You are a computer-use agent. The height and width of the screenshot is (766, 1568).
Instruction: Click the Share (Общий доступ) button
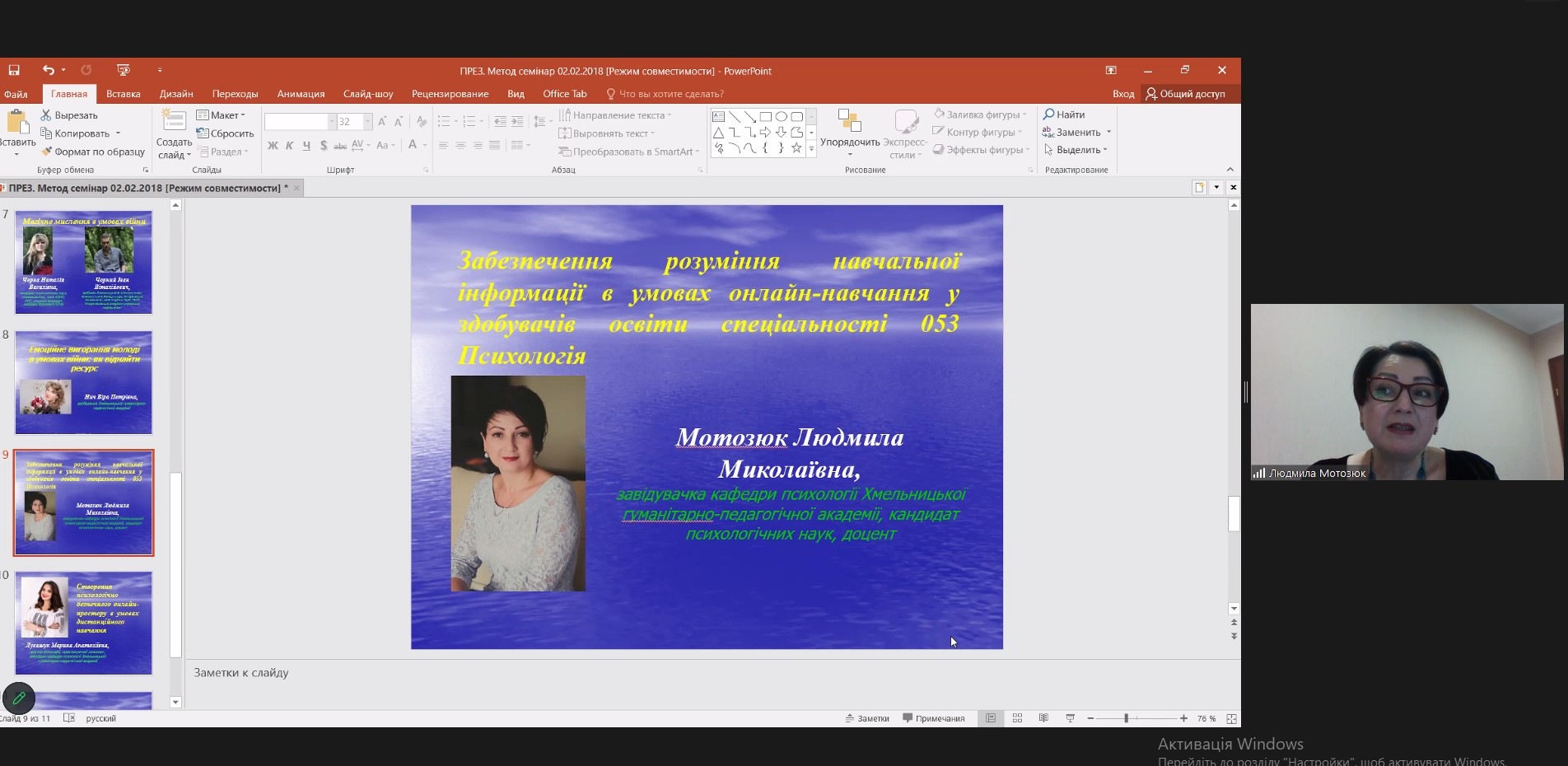pyautogui.click(x=1185, y=94)
